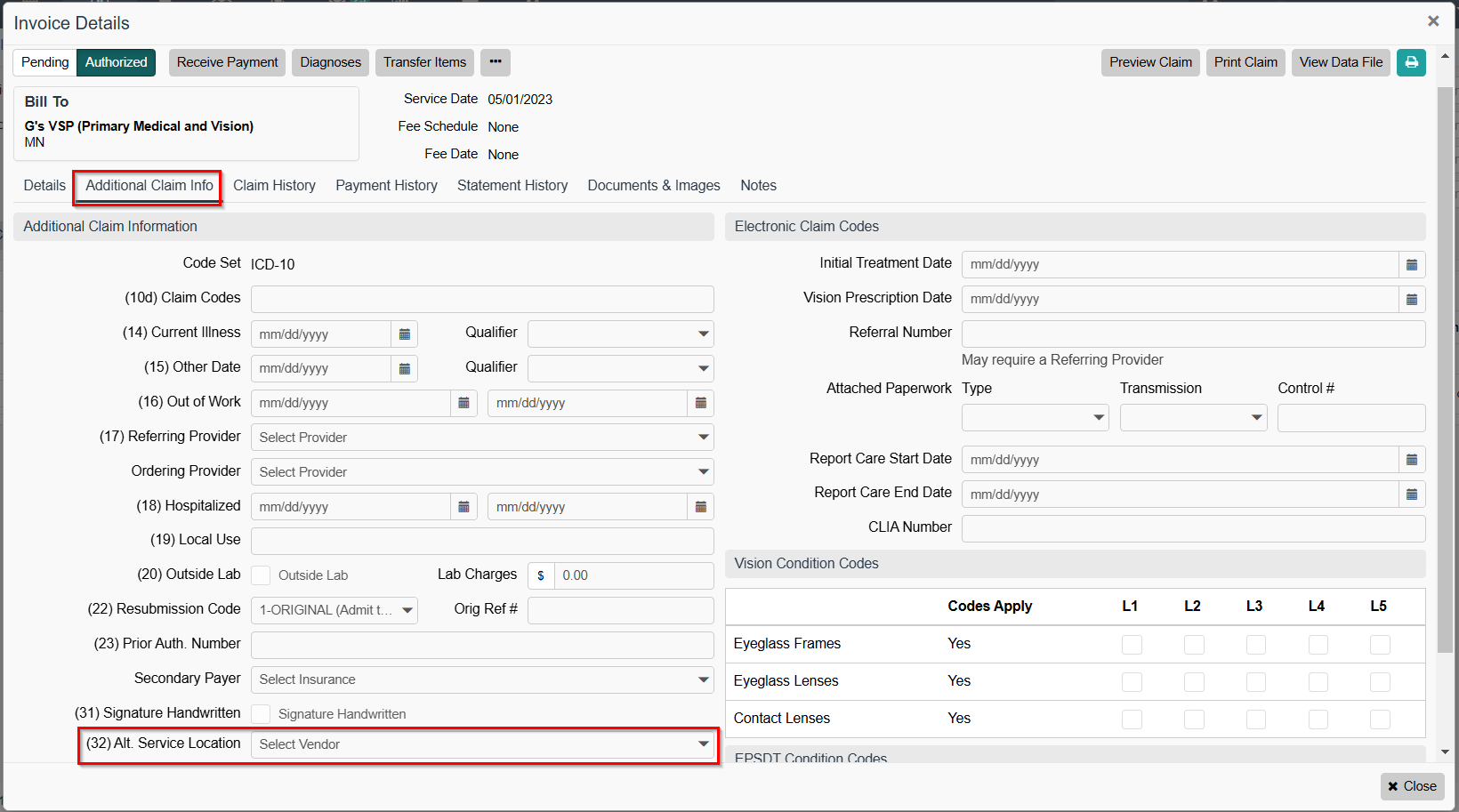
Task: Open calendar for Report Care Start Date
Action: (x=1412, y=460)
